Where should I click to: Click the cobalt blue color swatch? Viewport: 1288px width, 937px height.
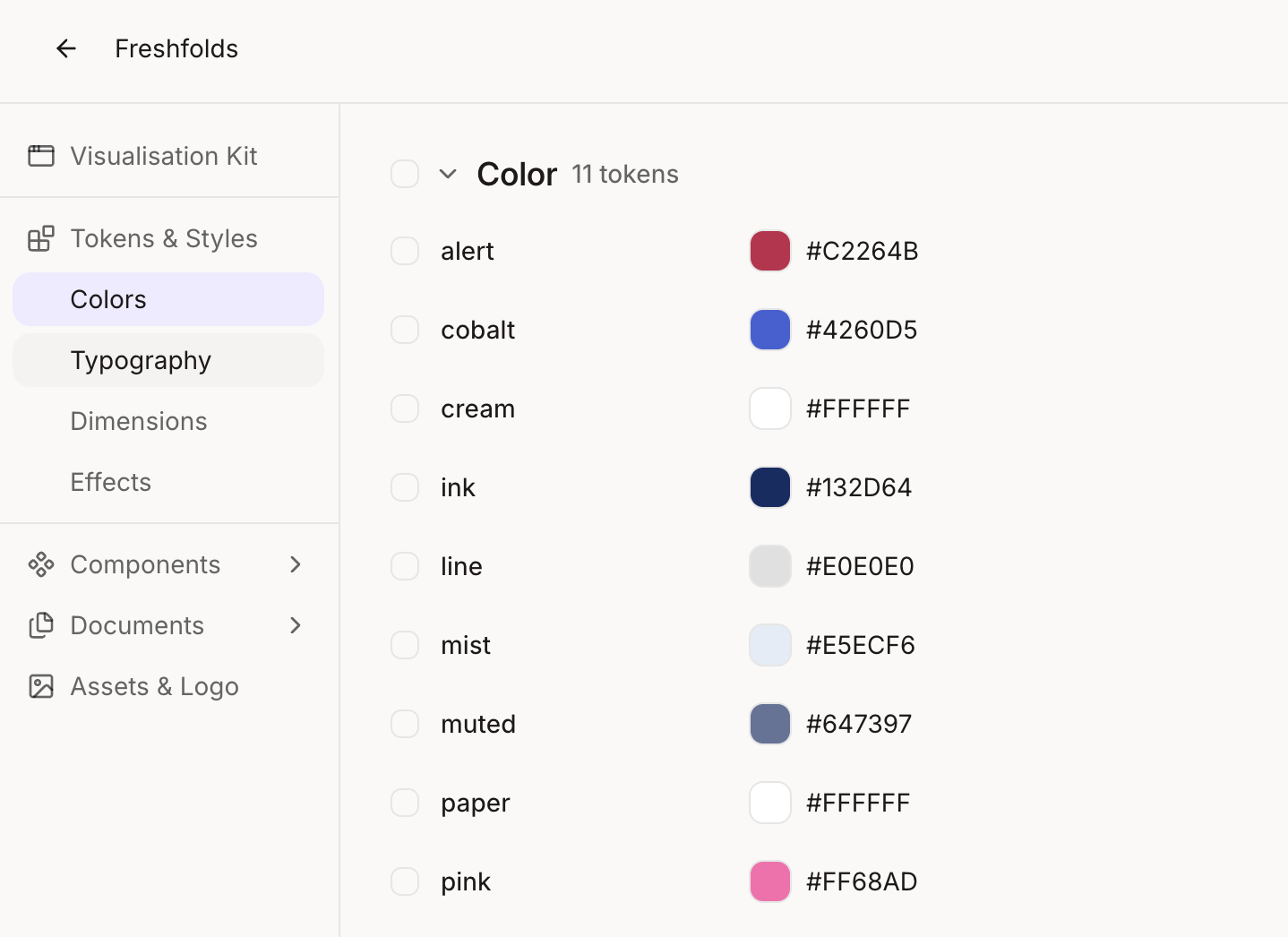click(770, 330)
